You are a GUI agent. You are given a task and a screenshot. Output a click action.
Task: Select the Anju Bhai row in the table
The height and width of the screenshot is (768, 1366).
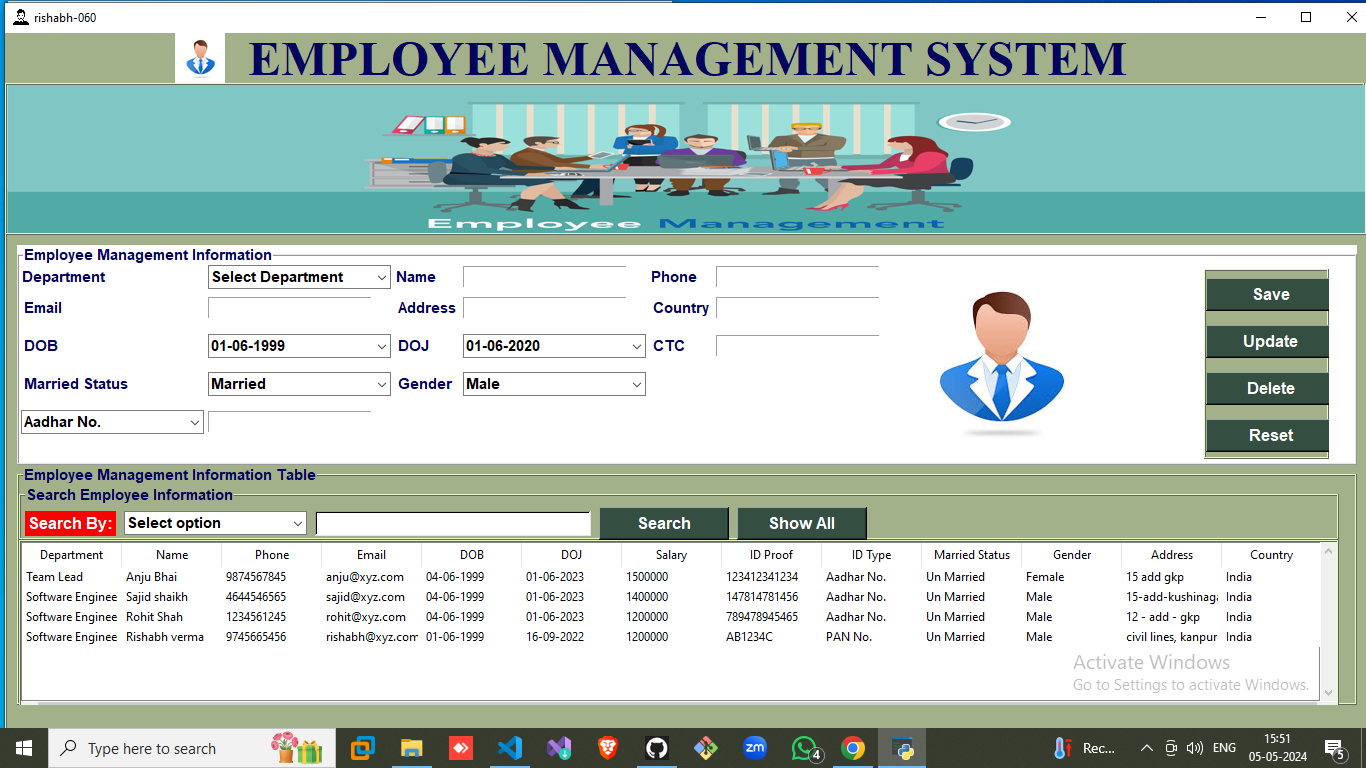click(x=152, y=577)
